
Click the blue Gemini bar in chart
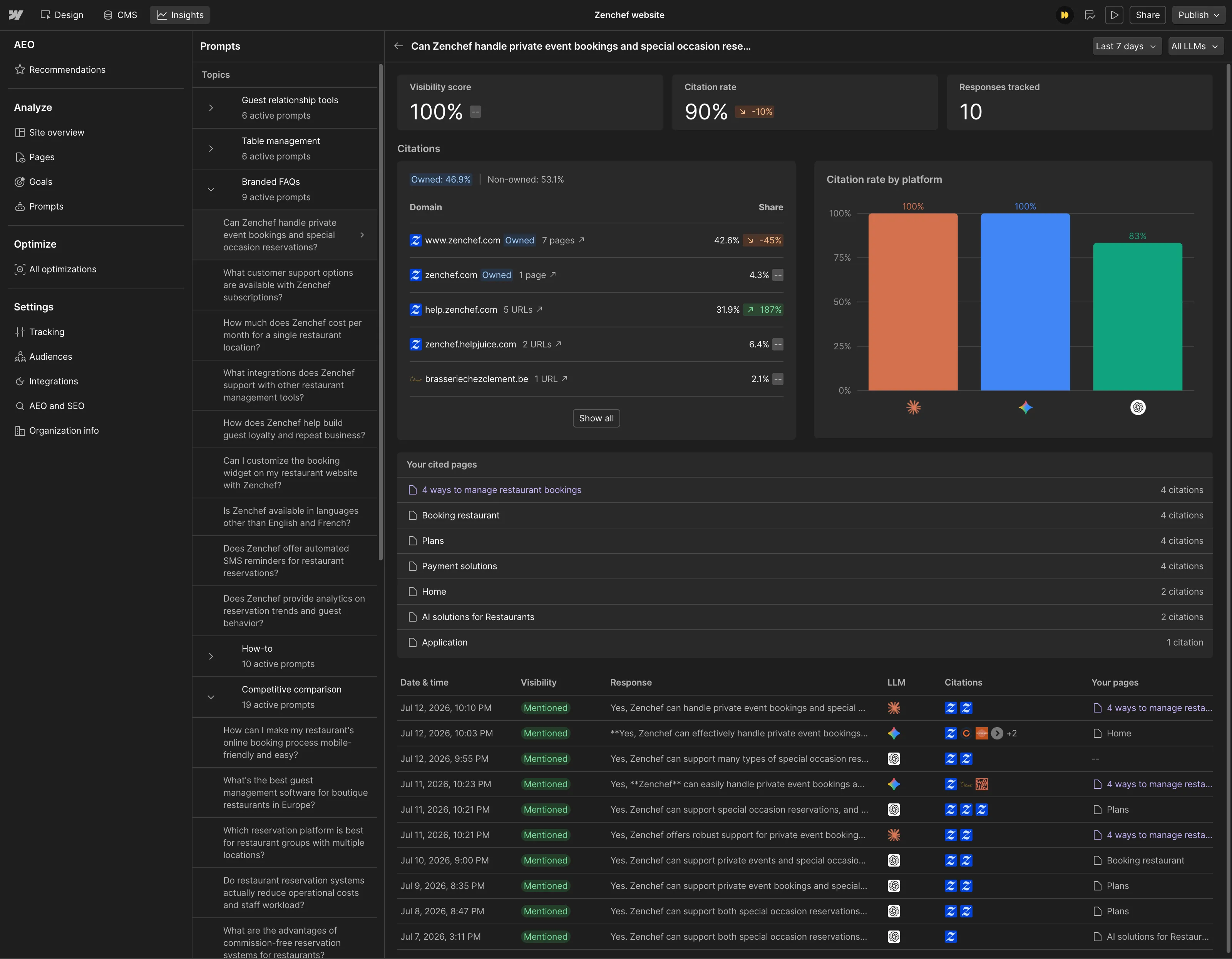point(1025,302)
